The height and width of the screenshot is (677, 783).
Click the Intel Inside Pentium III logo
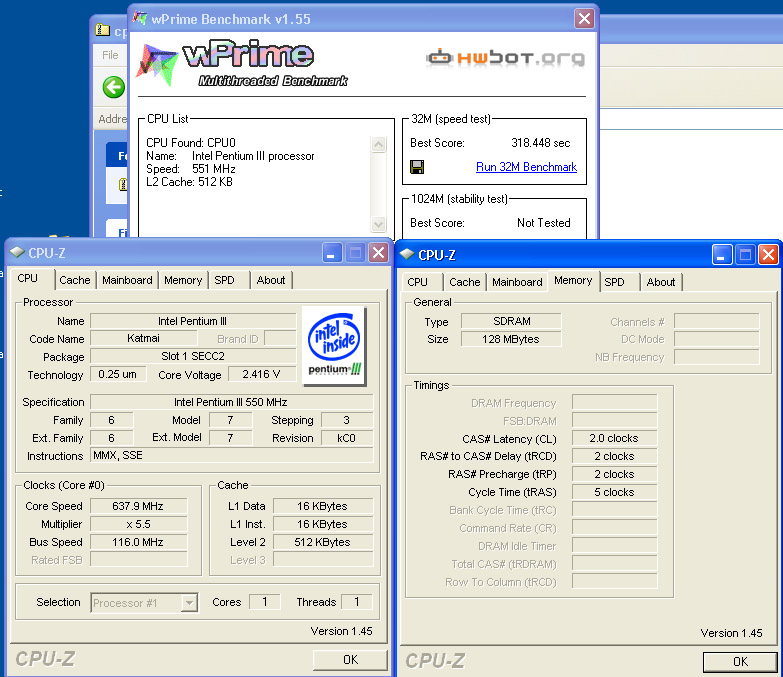click(335, 345)
